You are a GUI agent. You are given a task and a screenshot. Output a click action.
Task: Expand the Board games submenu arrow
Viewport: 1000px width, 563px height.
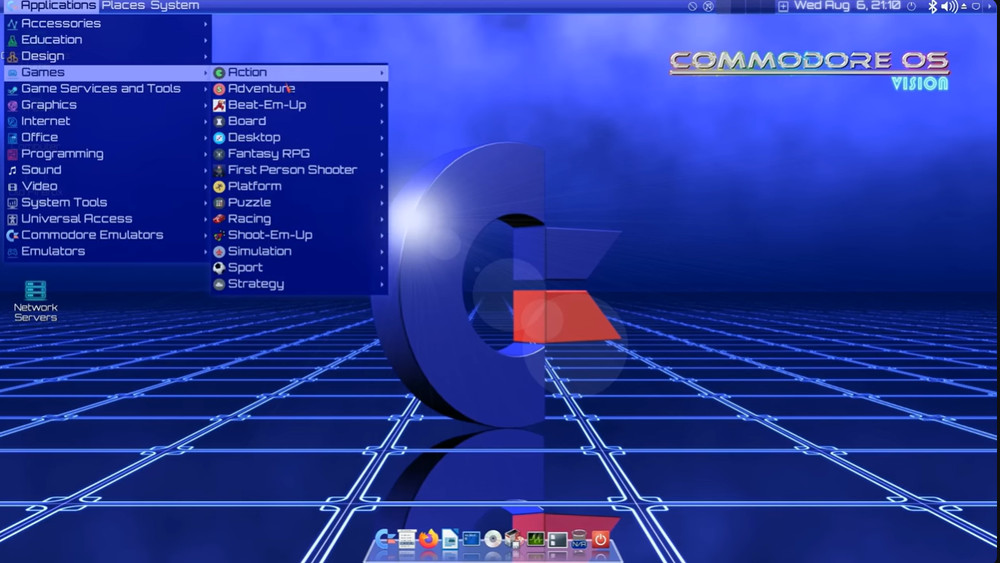point(382,121)
